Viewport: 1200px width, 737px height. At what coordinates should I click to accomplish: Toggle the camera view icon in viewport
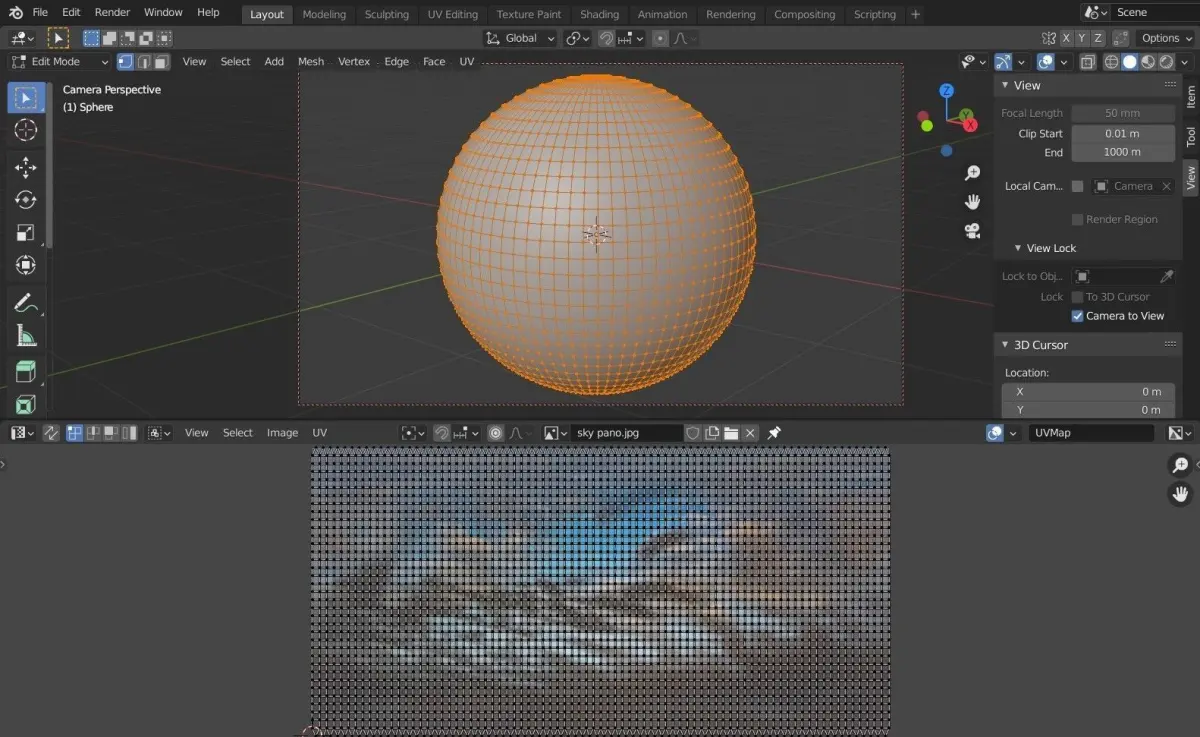(972, 231)
